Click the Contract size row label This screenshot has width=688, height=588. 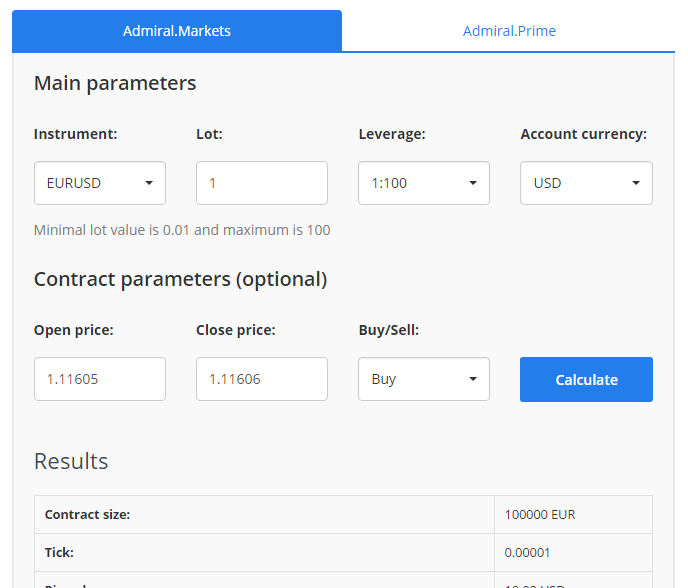pyautogui.click(x=88, y=515)
